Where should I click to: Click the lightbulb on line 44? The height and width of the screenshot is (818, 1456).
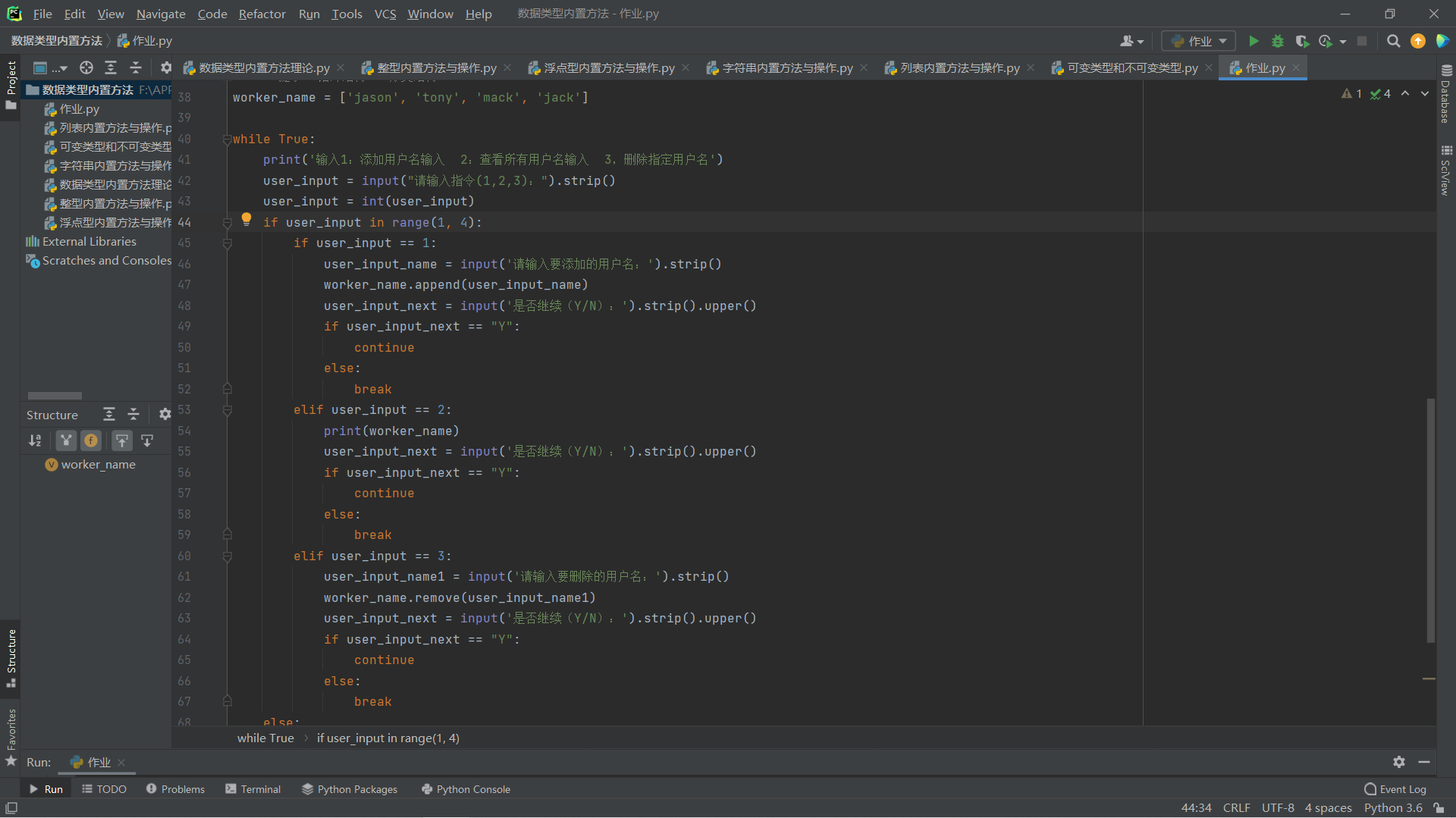pos(246,219)
